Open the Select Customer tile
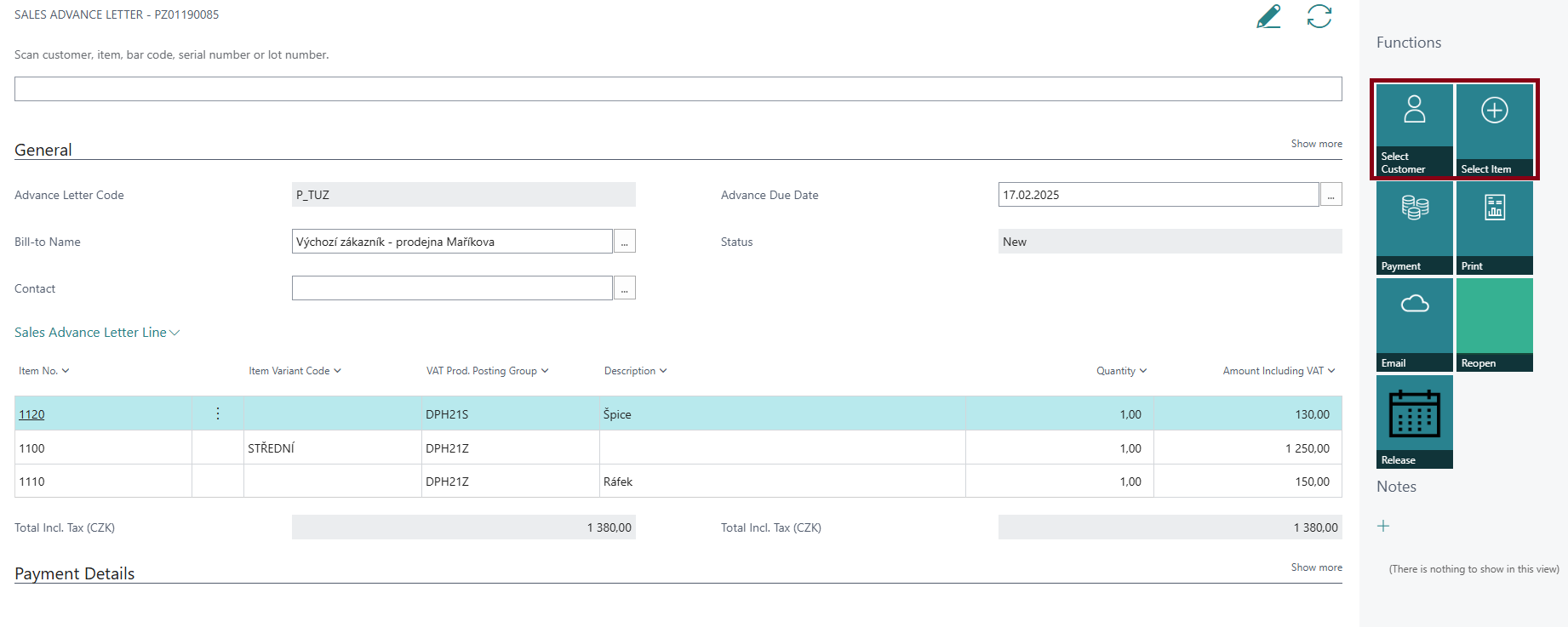 [1414, 130]
